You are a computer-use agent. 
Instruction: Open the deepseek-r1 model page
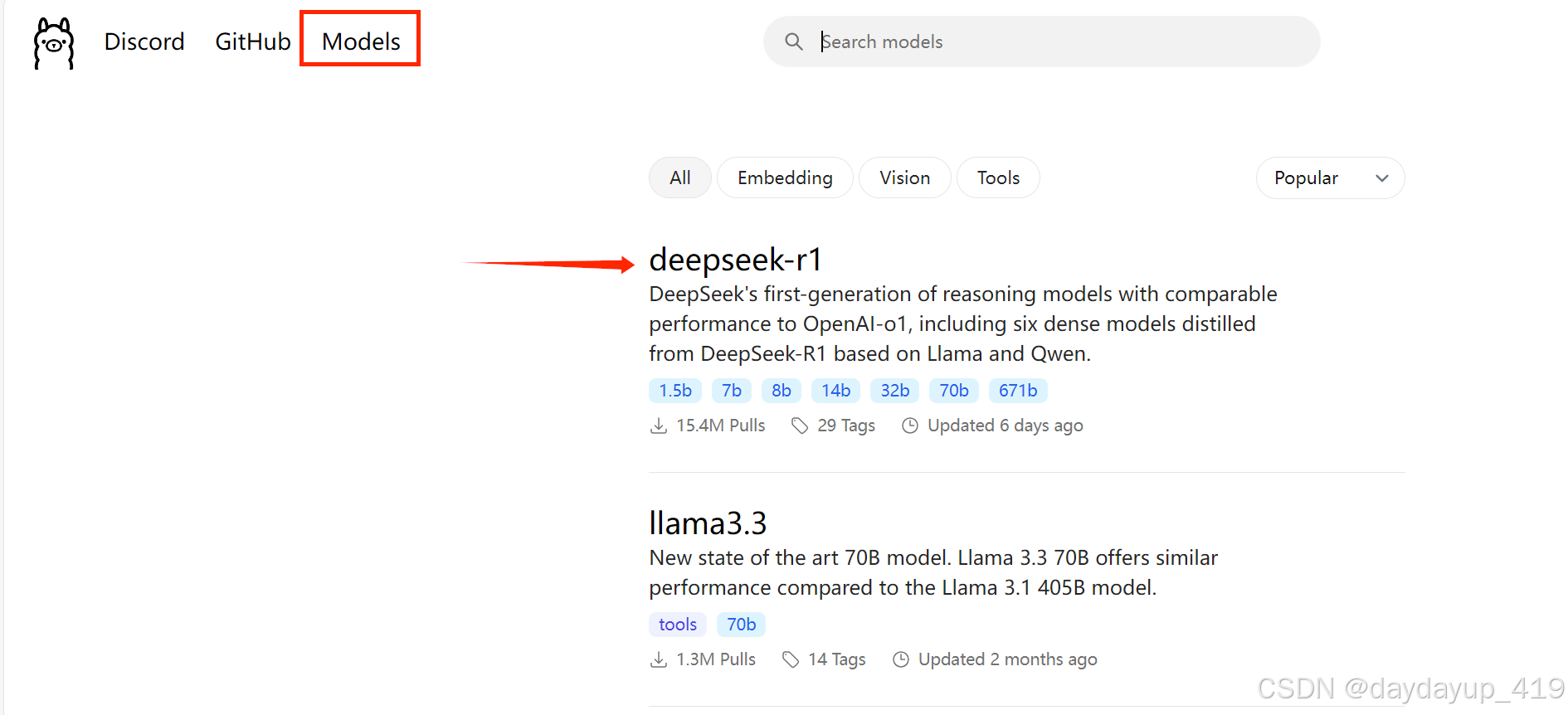[735, 260]
